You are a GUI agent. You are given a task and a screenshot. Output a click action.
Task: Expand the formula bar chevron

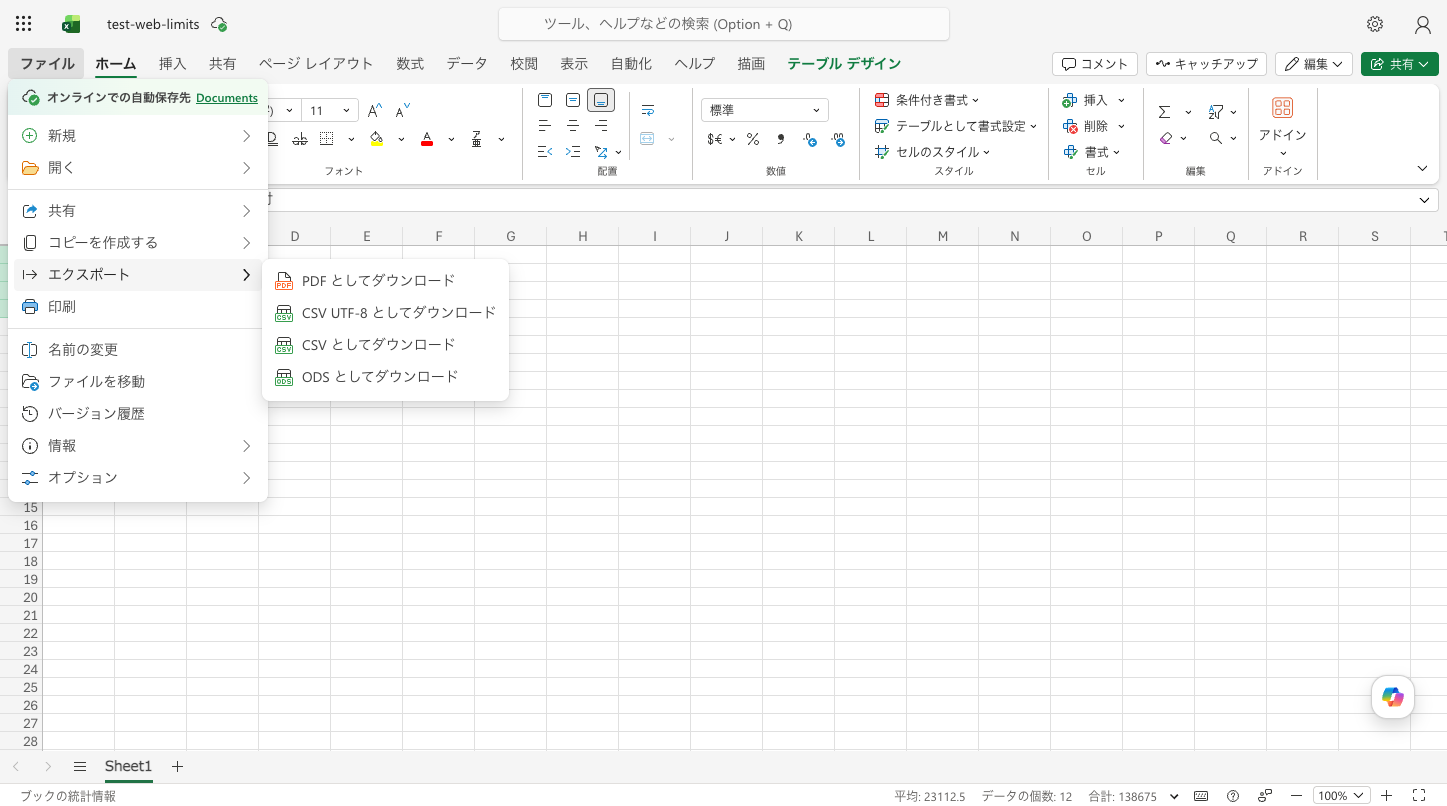coord(1424,200)
